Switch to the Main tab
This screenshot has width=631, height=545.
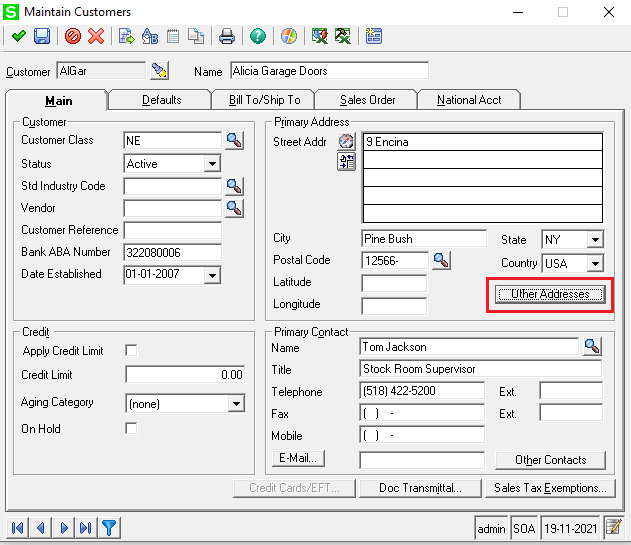tap(59, 100)
